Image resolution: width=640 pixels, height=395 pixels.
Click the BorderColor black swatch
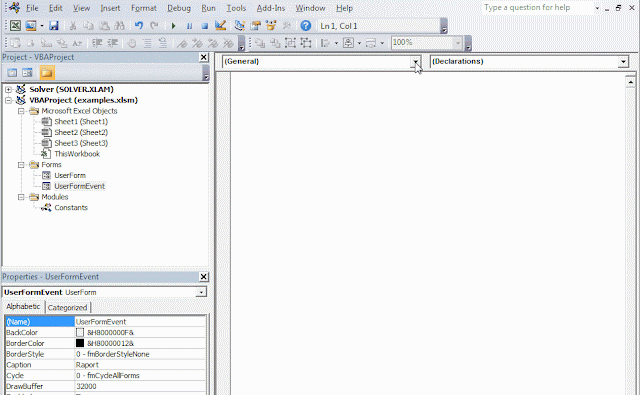pyautogui.click(x=80, y=343)
